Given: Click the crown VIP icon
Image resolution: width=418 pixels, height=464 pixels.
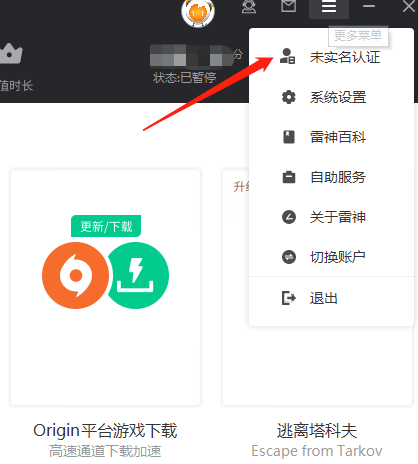Looking at the screenshot, I should pyautogui.click(x=11, y=54).
